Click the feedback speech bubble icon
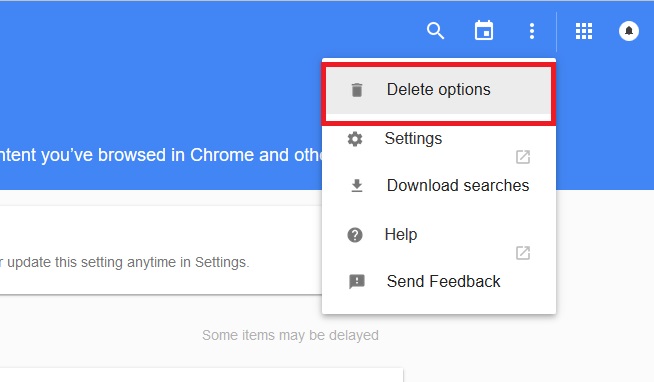 357,281
